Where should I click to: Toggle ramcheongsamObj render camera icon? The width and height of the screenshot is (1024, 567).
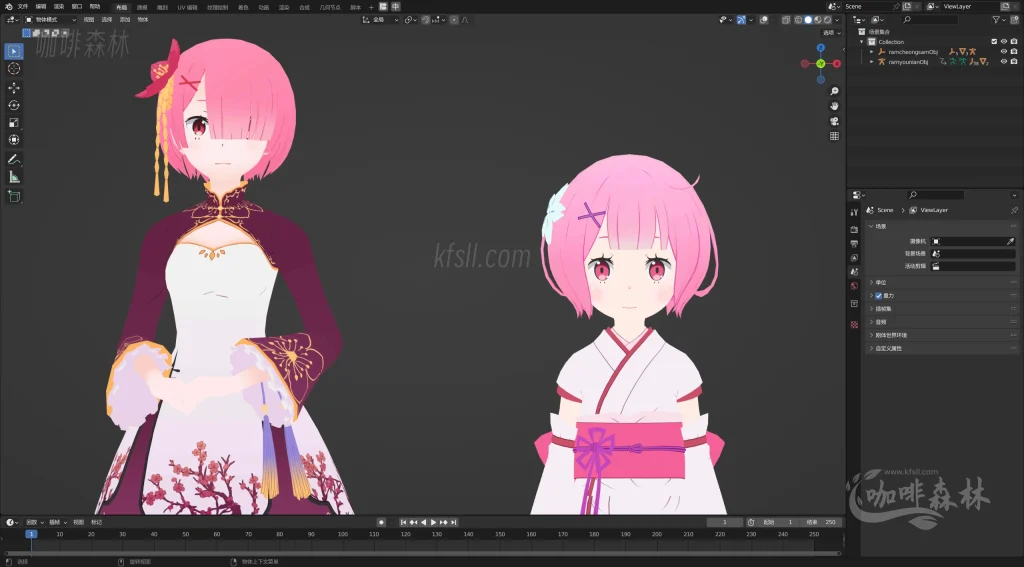[1014, 52]
